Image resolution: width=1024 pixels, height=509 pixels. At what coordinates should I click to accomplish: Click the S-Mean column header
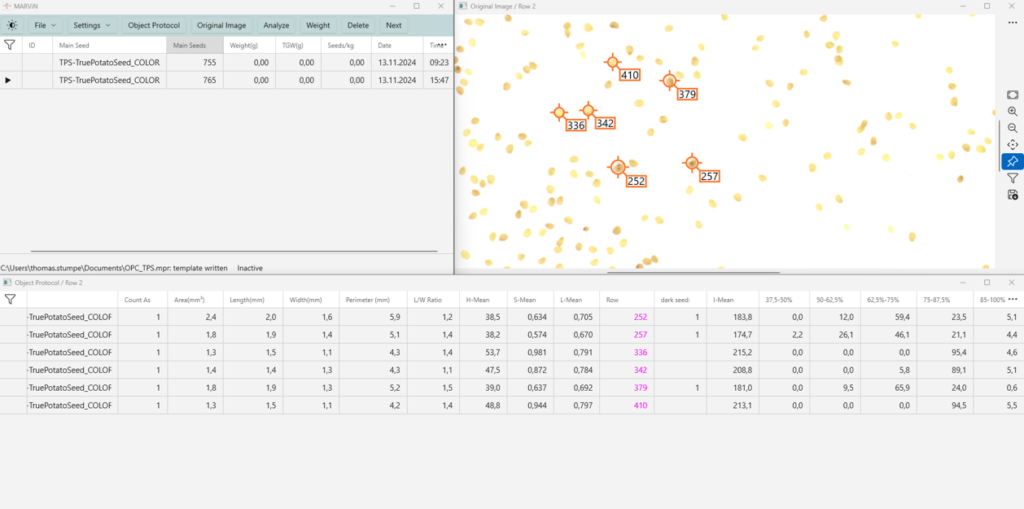click(529, 300)
